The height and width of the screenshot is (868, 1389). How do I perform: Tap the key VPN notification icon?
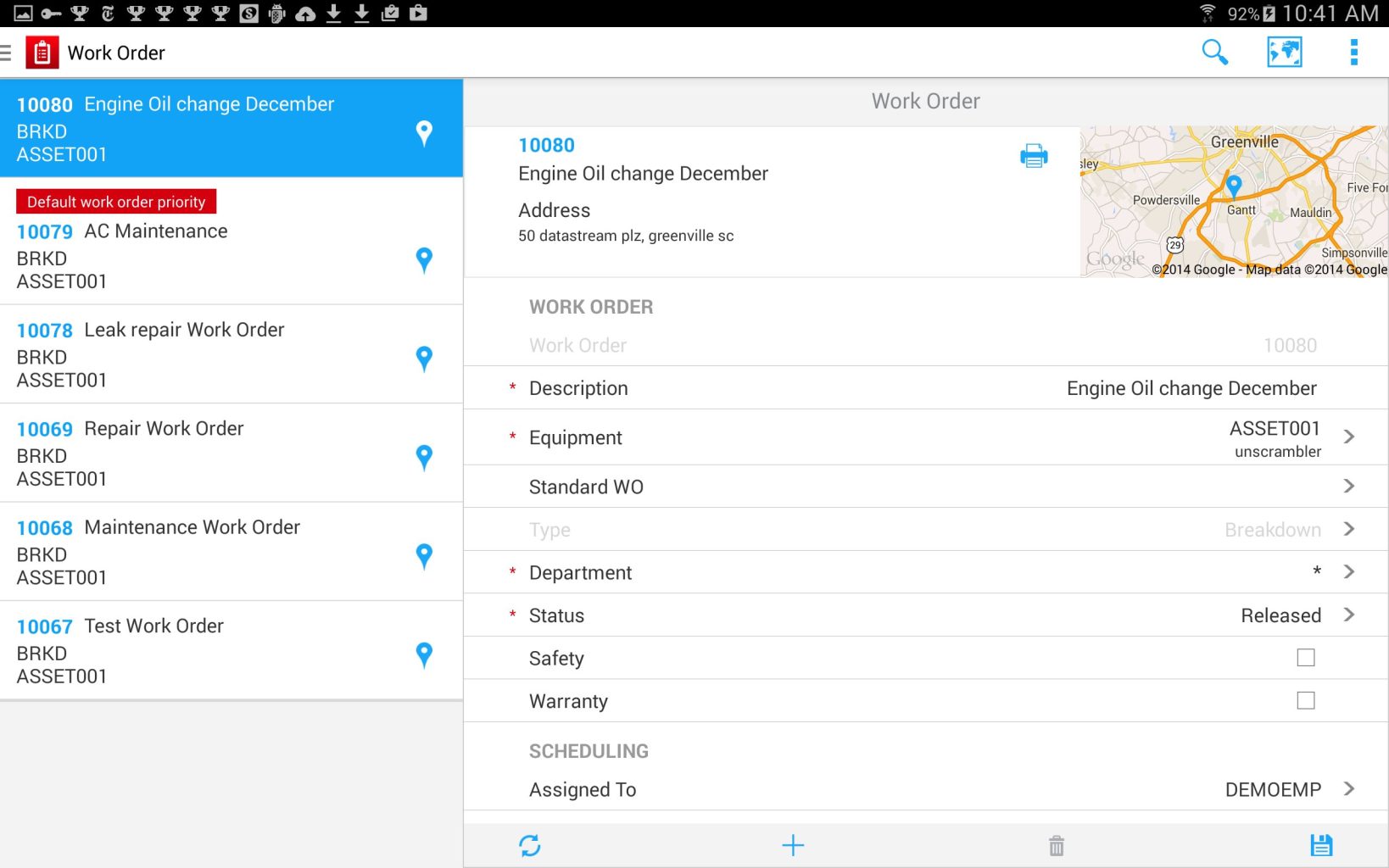point(51,14)
